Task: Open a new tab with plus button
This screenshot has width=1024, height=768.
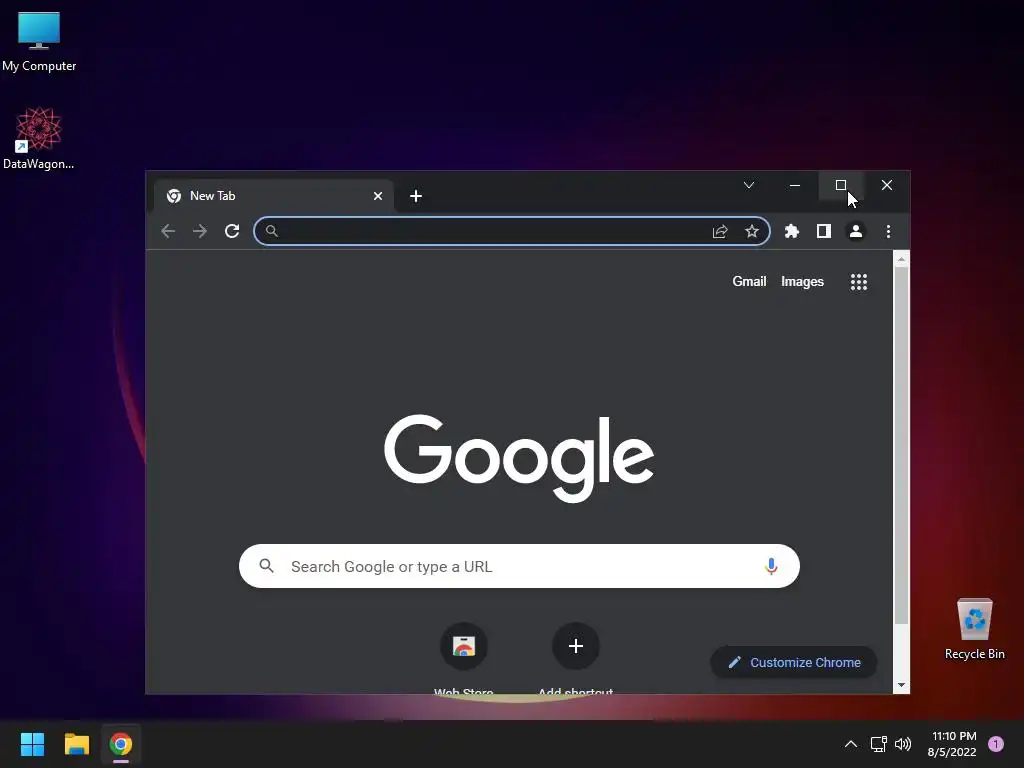Action: point(416,196)
